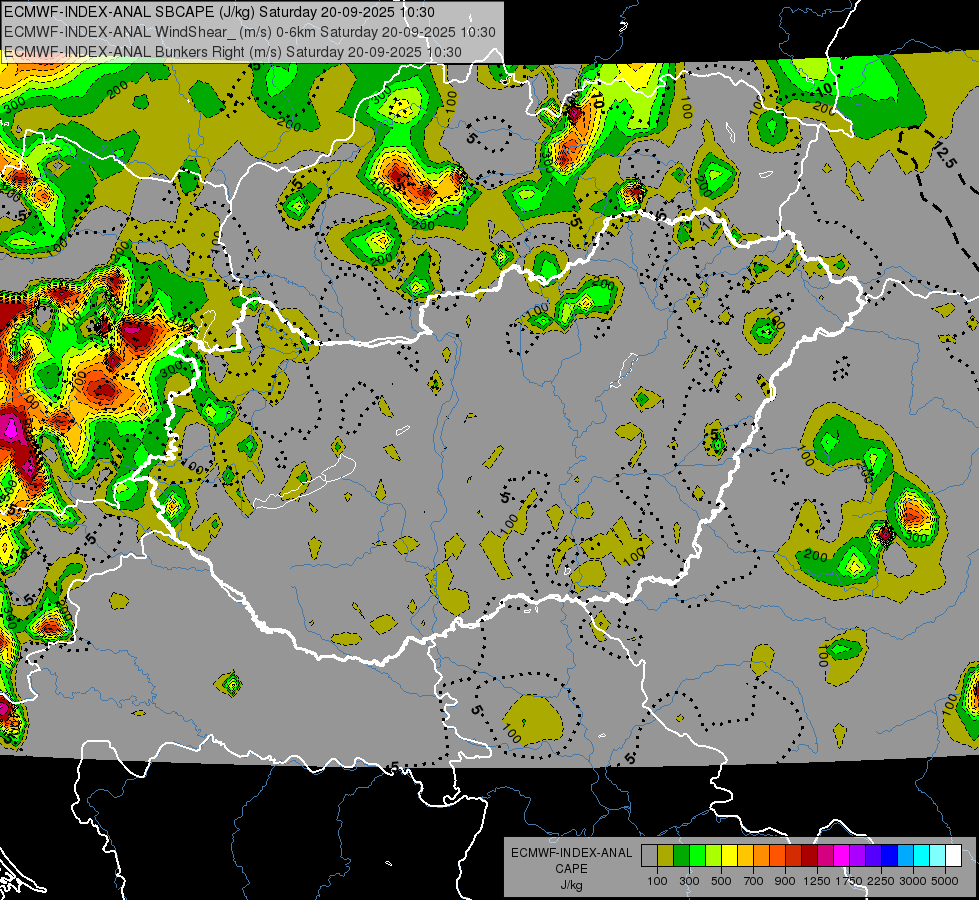Click the SBCAPE (J/kg) header line
The image size is (979, 900).
pyautogui.click(x=219, y=12)
